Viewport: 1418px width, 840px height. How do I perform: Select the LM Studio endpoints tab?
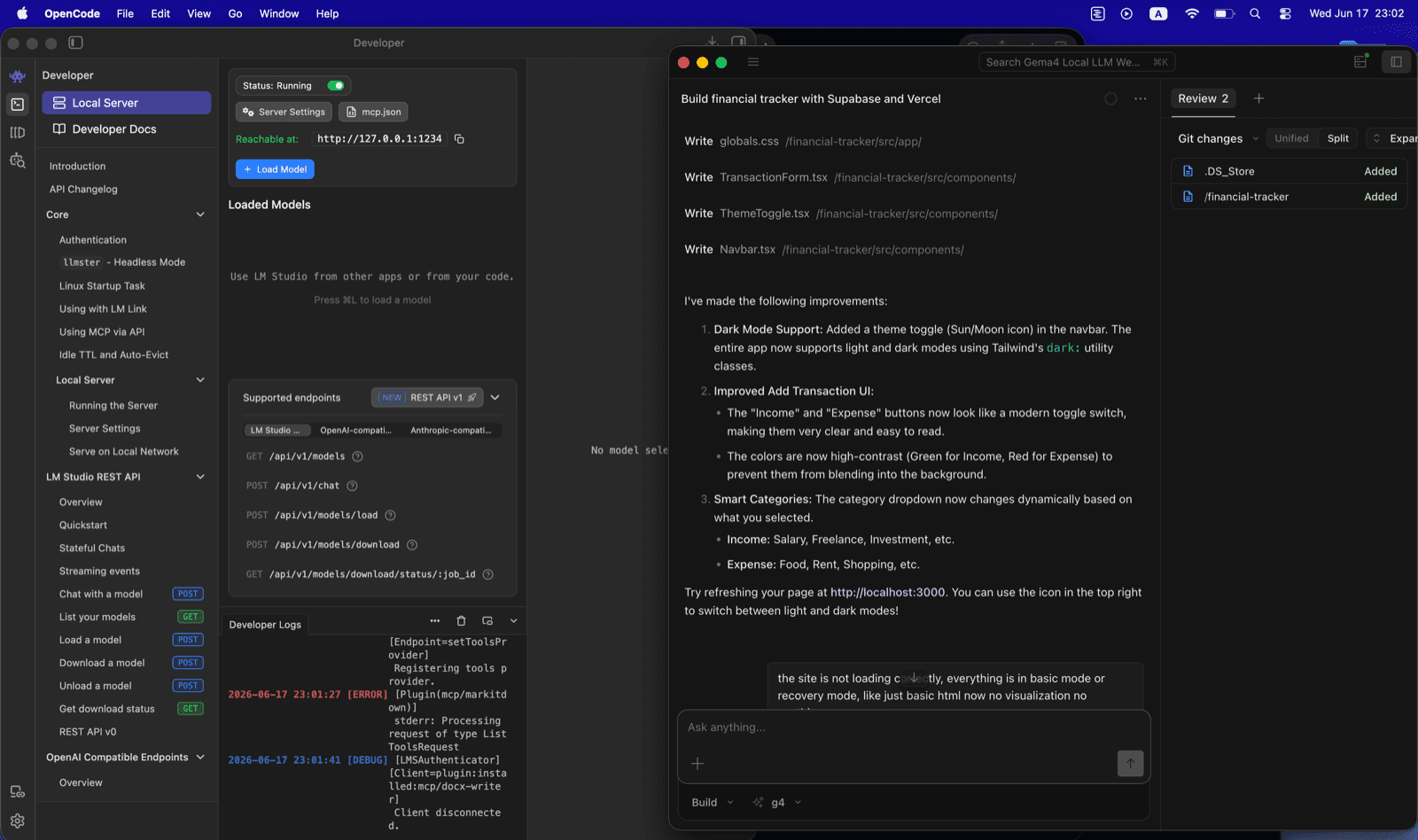point(275,431)
